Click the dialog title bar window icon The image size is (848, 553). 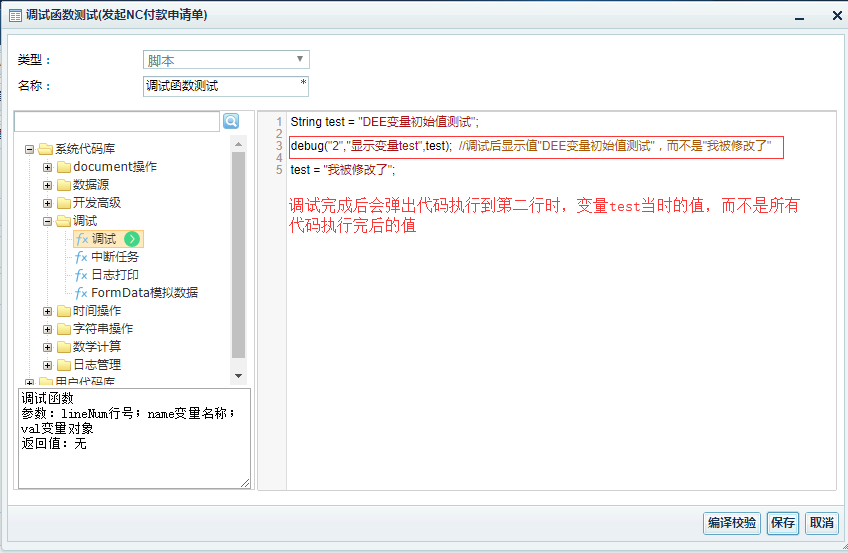tap(16, 16)
